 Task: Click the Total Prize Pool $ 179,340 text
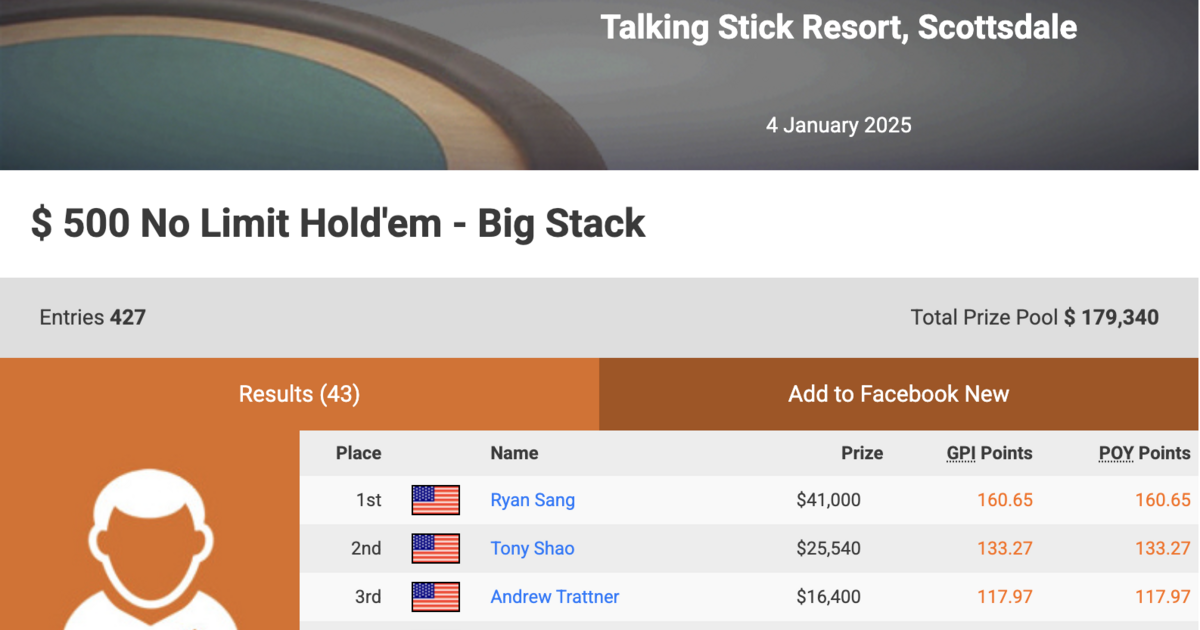coord(1034,318)
